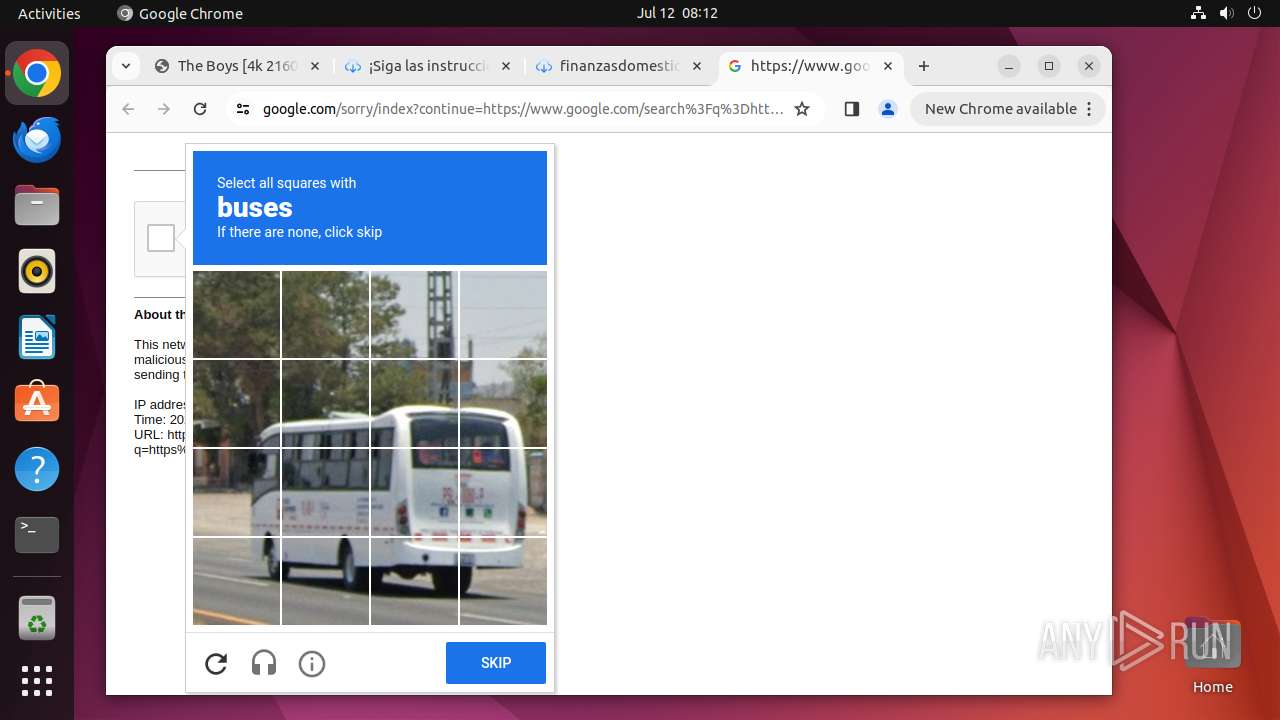
Task: Open Chrome three-dot menu
Action: point(1089,109)
